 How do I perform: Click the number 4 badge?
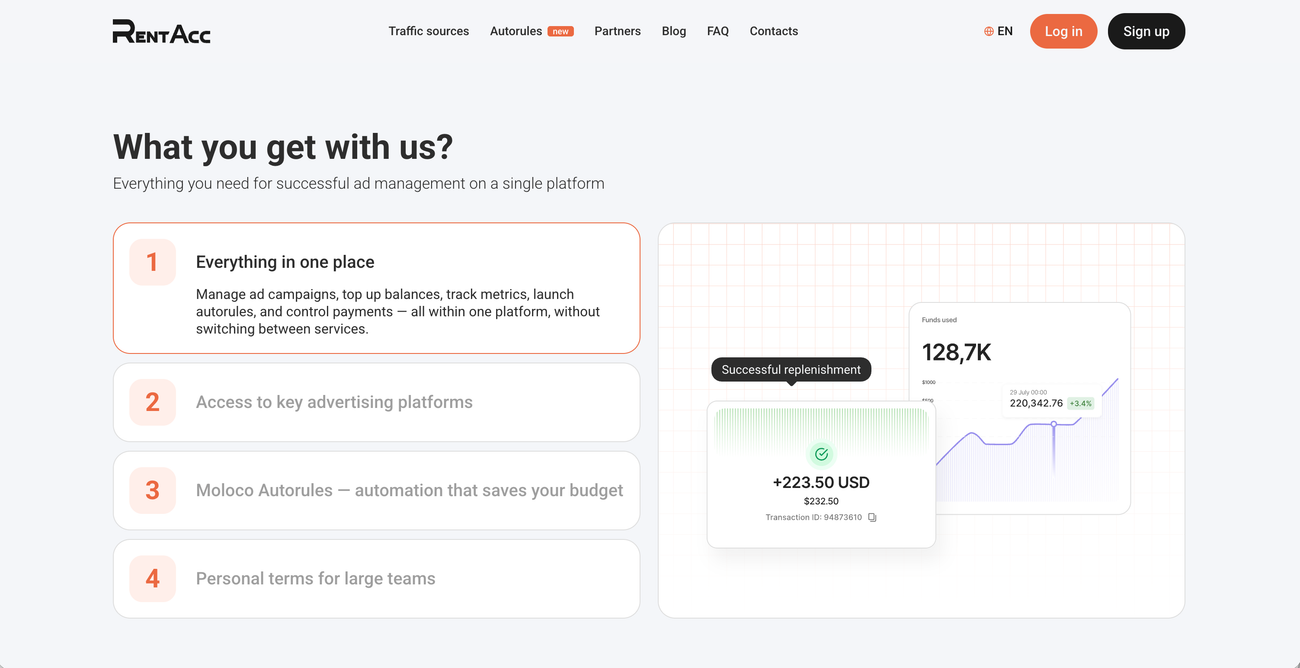(153, 578)
